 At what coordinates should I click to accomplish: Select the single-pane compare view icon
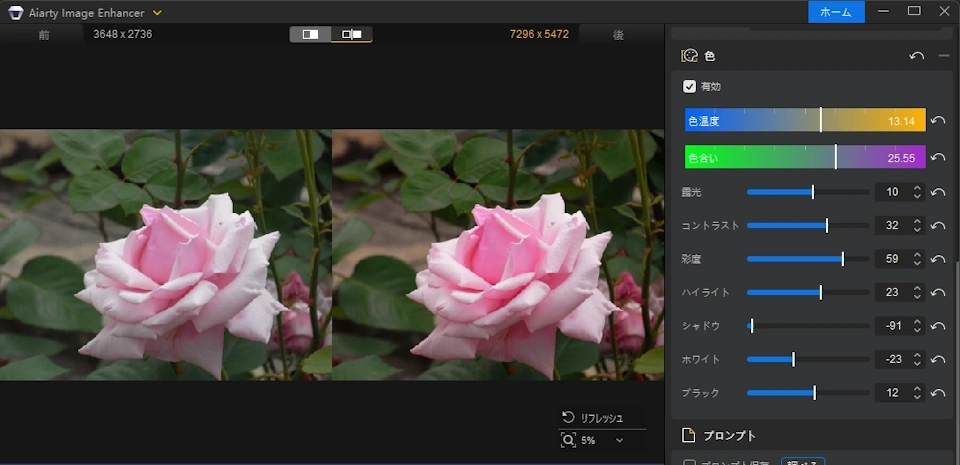tap(310, 34)
